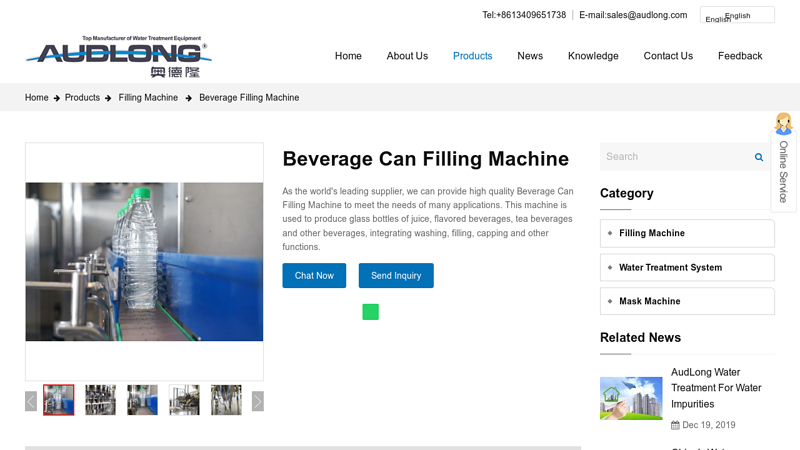Click the sales@audlong.com email text
Image resolution: width=800 pixels, height=450 pixels.
[x=647, y=15]
